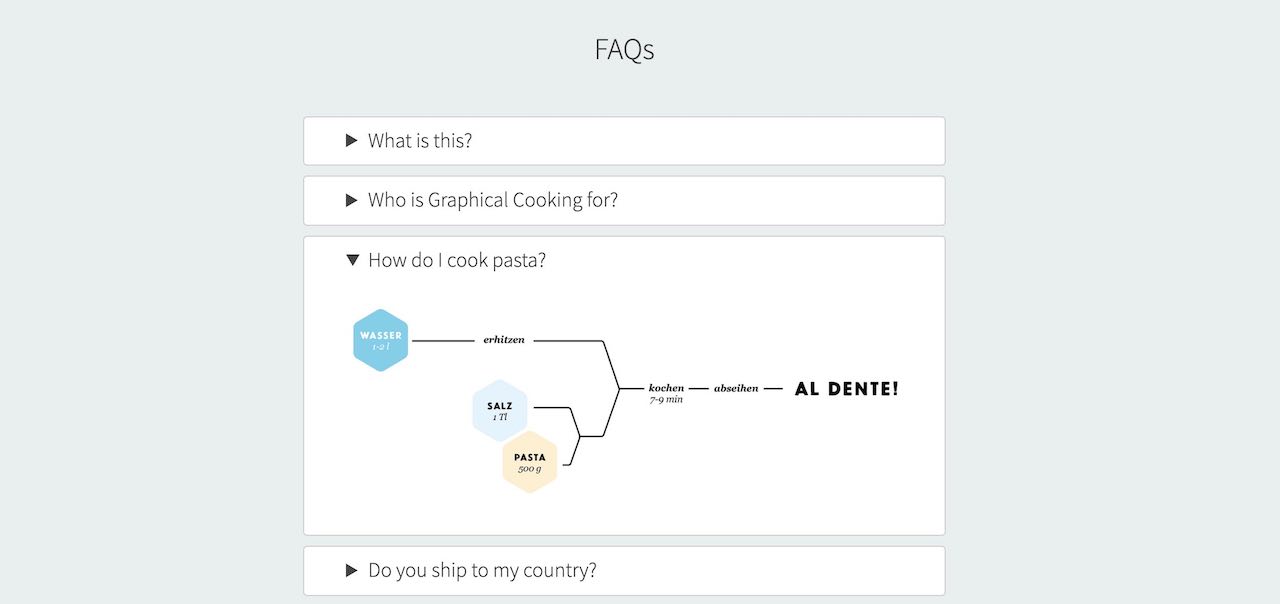Click the branch point just left of "kochen"
Screen dimensions: 1280x604
click(x=620, y=388)
